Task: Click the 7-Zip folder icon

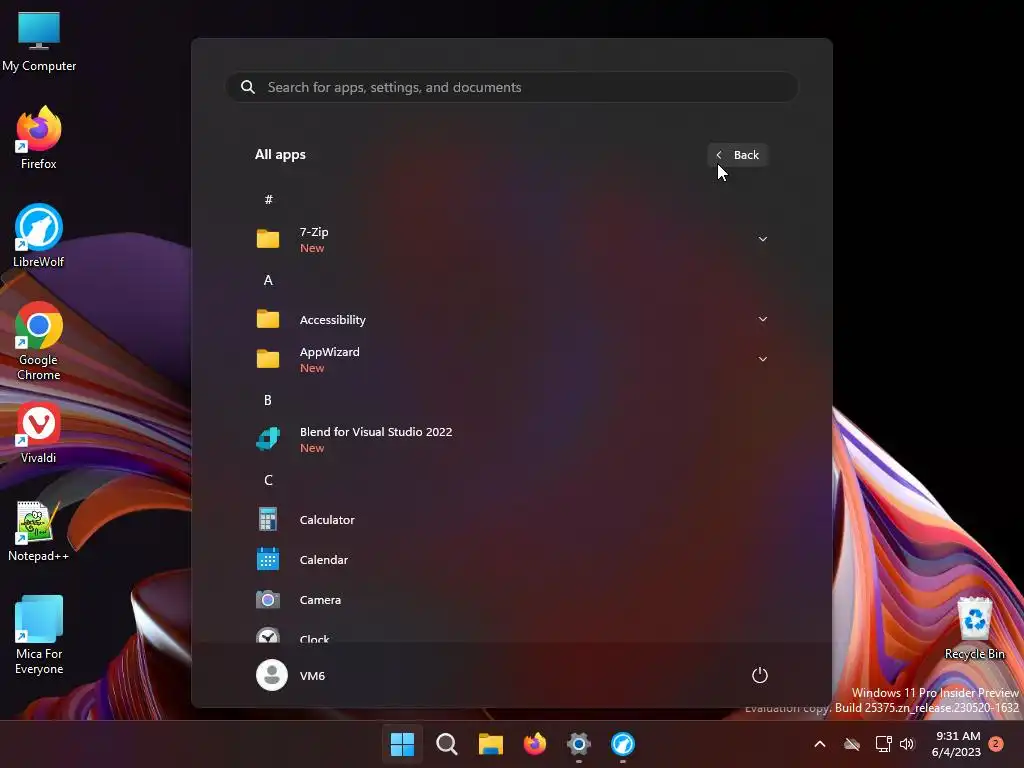Action: click(268, 239)
